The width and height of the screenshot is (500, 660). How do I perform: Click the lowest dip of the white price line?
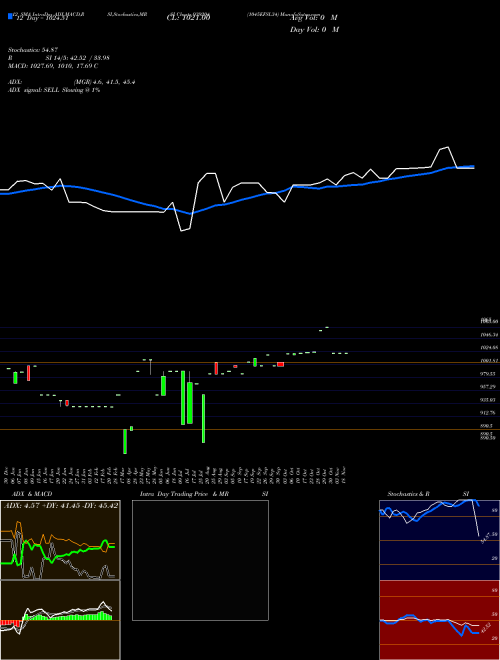pyautogui.click(x=182, y=230)
